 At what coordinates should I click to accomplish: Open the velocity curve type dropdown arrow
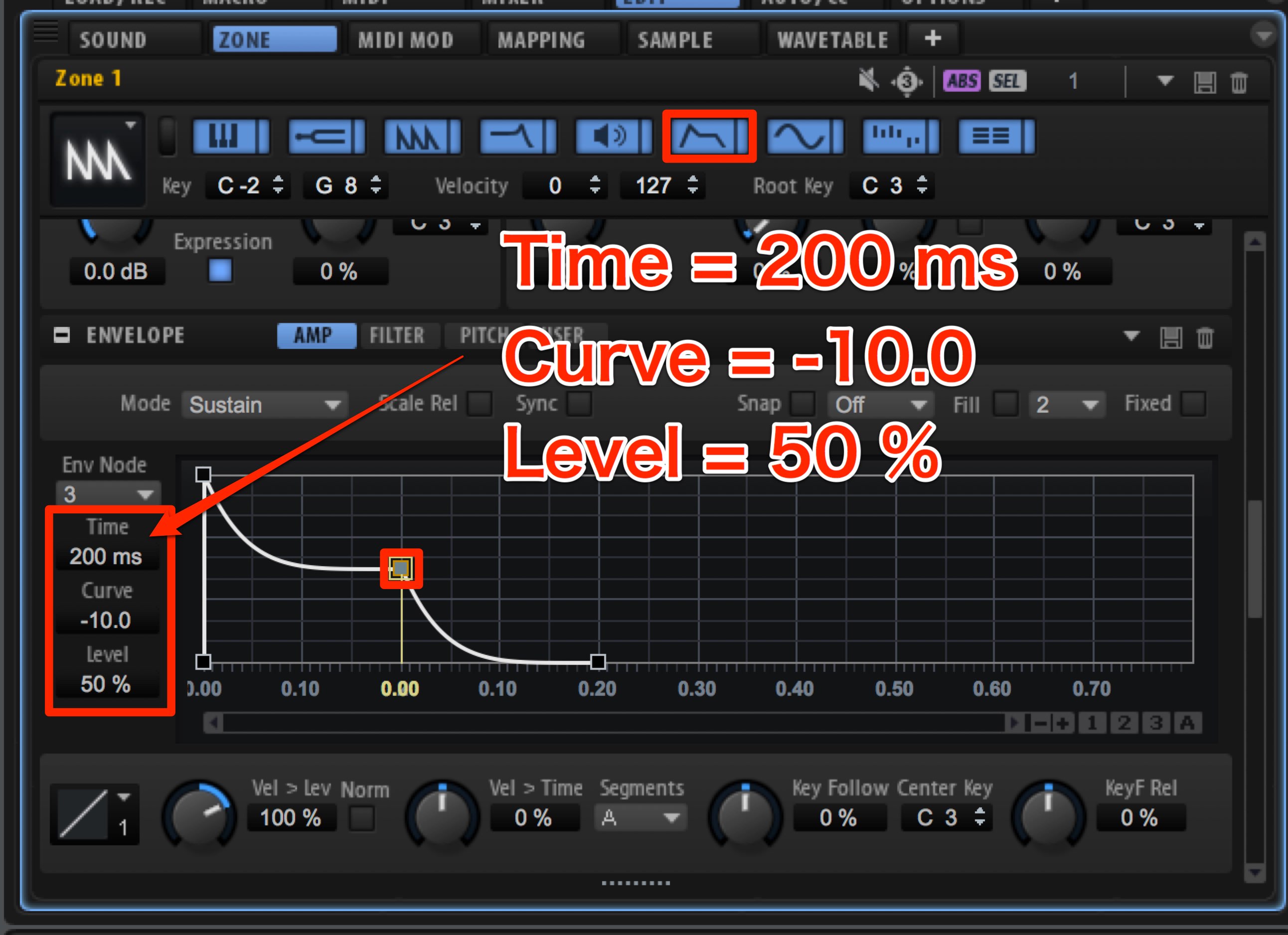pos(124,796)
